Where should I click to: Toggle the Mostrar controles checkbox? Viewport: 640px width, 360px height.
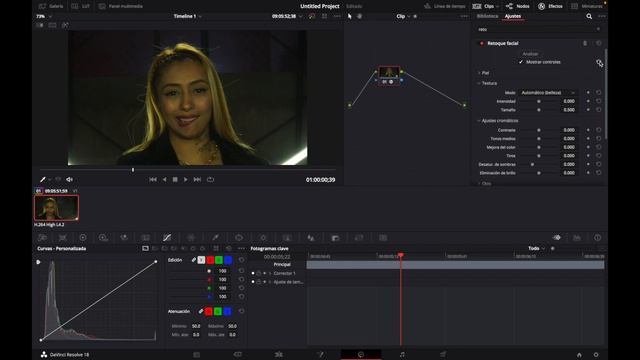point(521,62)
